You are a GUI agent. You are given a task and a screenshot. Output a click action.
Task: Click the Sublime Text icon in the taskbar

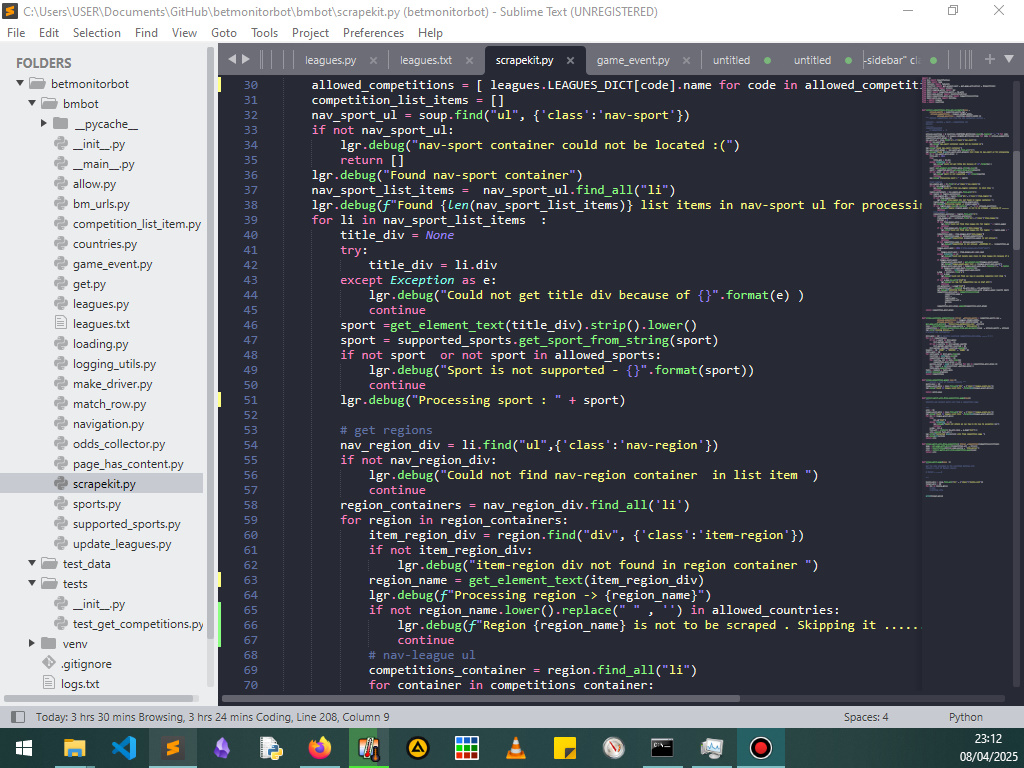(173, 747)
